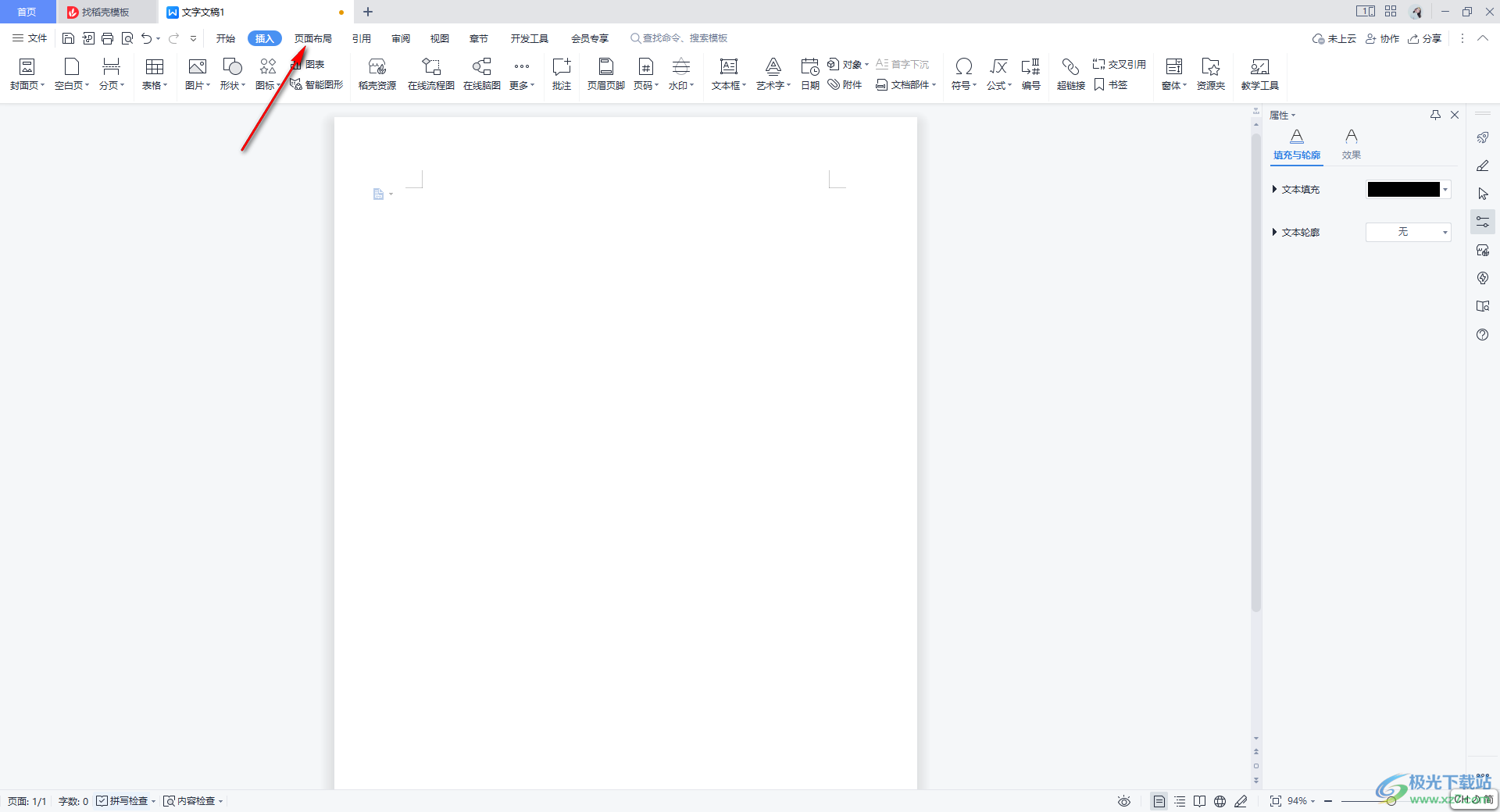
Task: Click the save icon in quick toolbar
Action: [x=68, y=38]
